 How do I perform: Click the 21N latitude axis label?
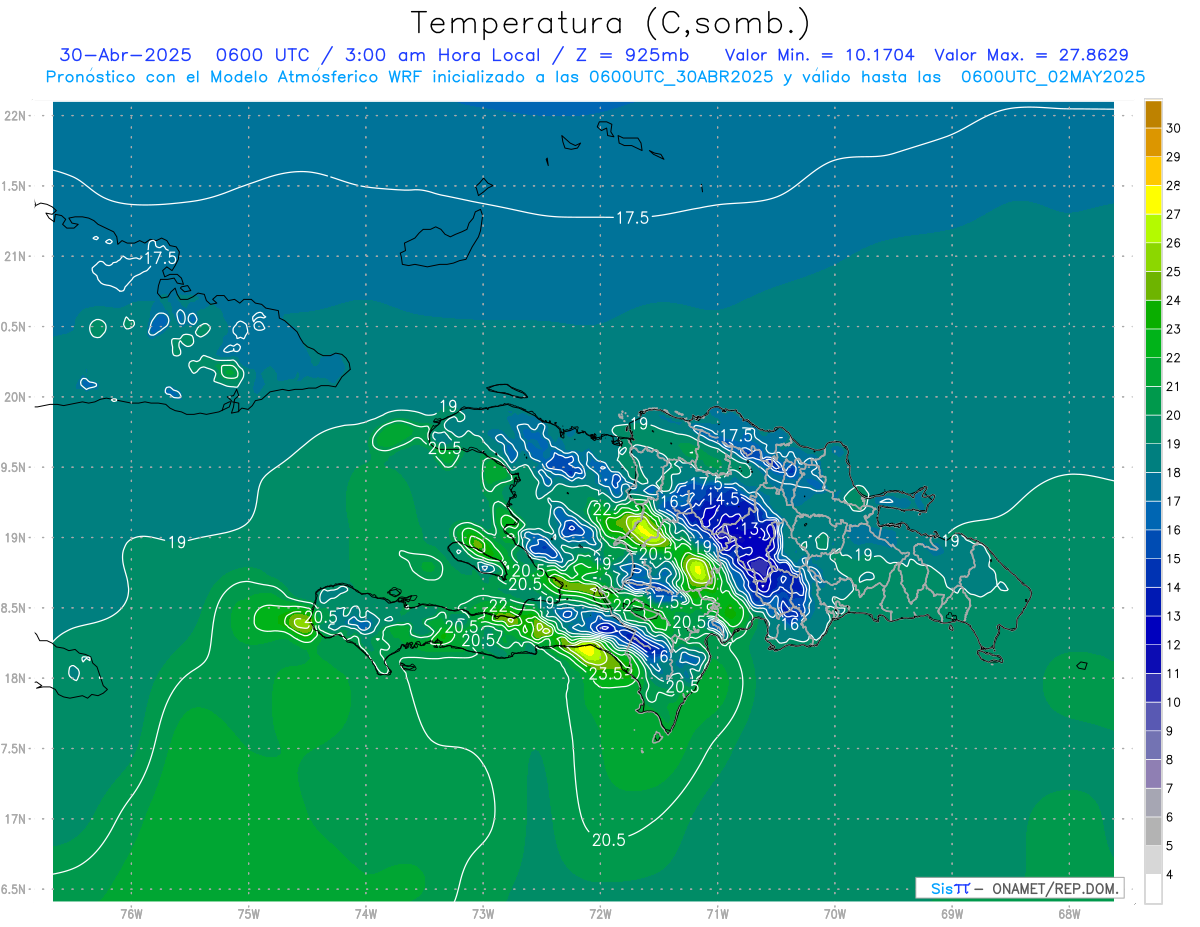[x=16, y=256]
